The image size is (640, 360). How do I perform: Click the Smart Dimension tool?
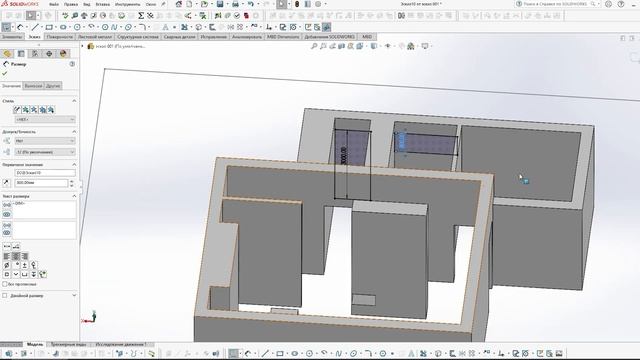pos(20,27)
